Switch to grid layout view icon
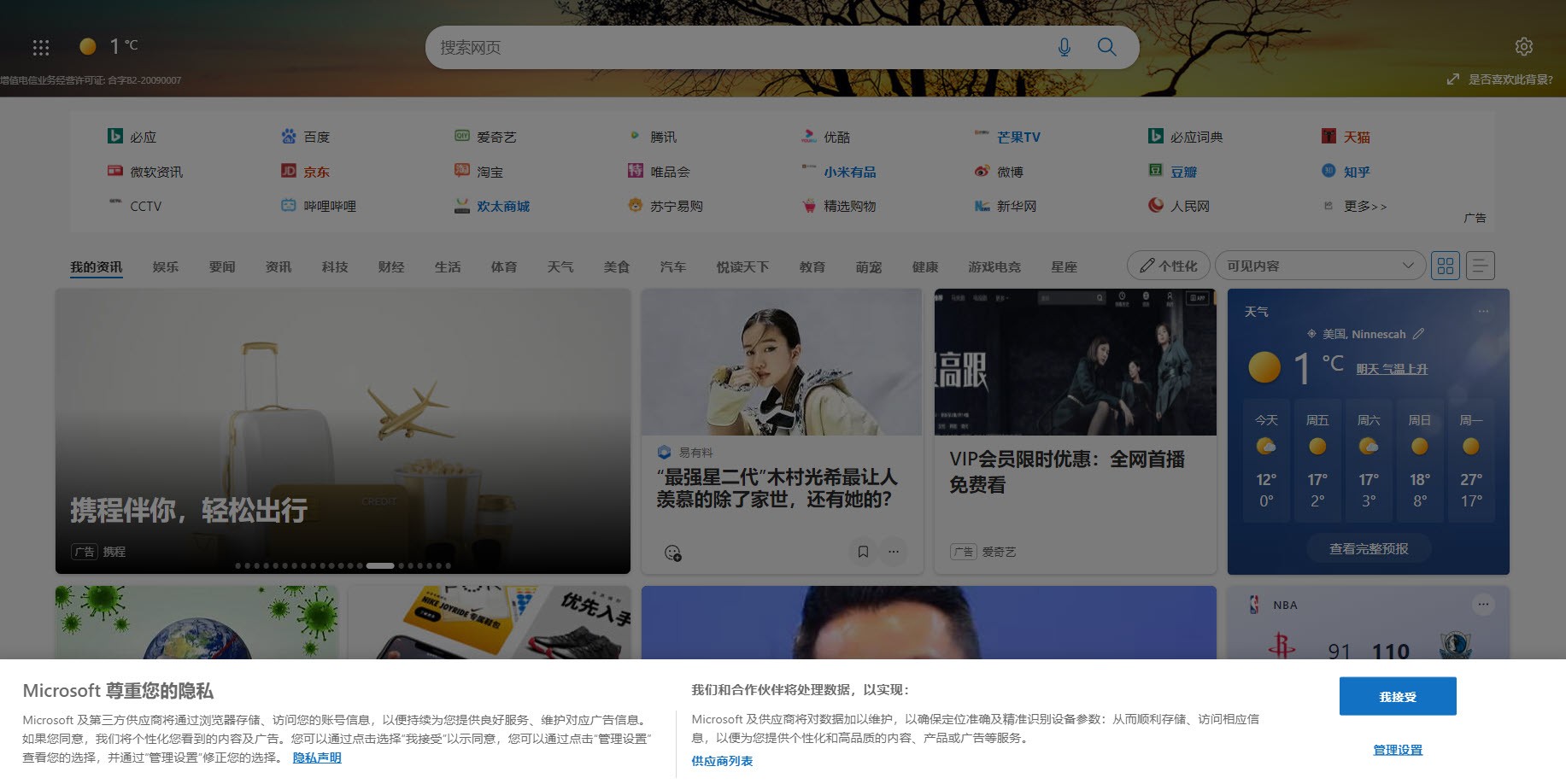The image size is (1566, 784). (1446, 266)
